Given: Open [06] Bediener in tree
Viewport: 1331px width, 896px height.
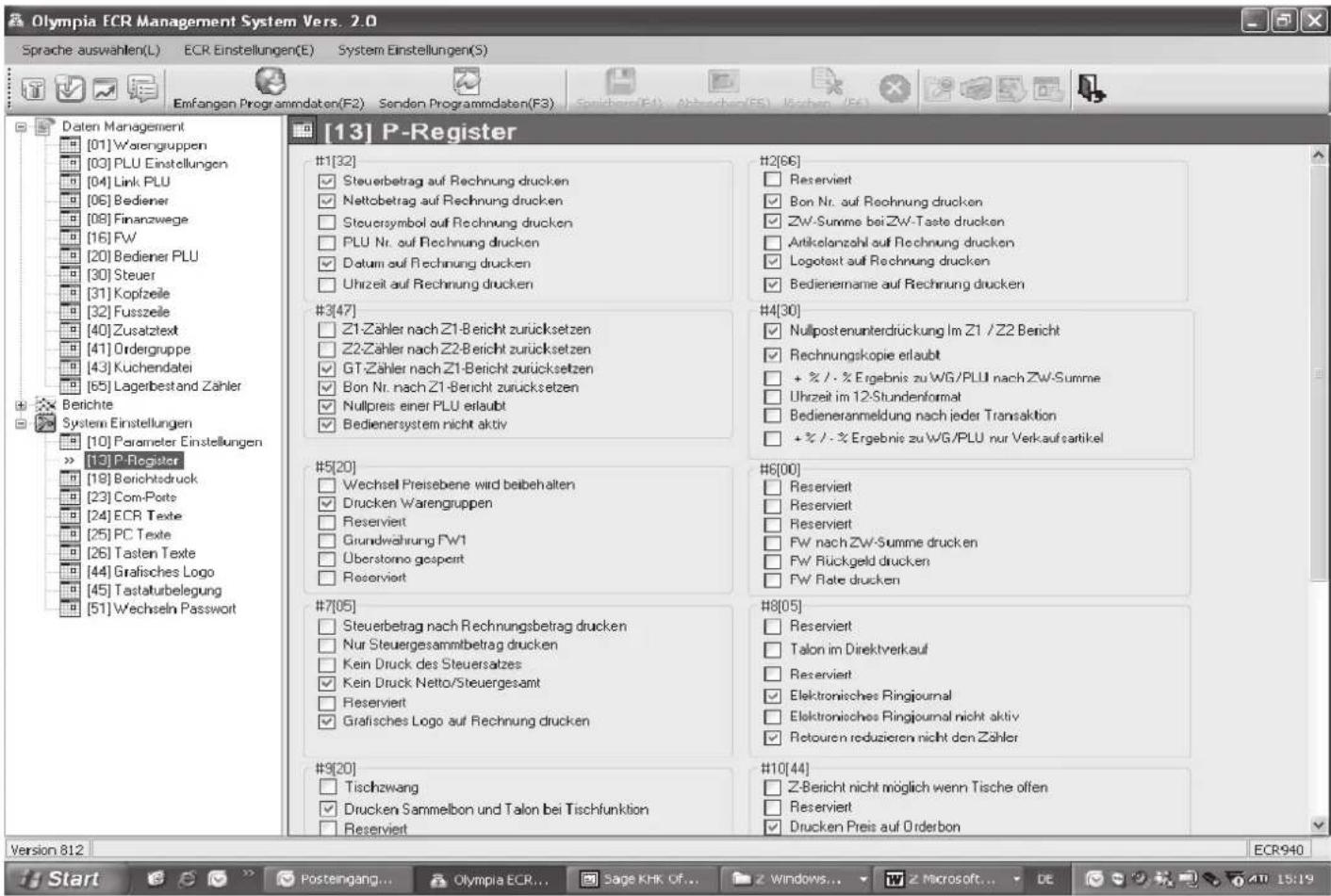Looking at the screenshot, I should (127, 201).
